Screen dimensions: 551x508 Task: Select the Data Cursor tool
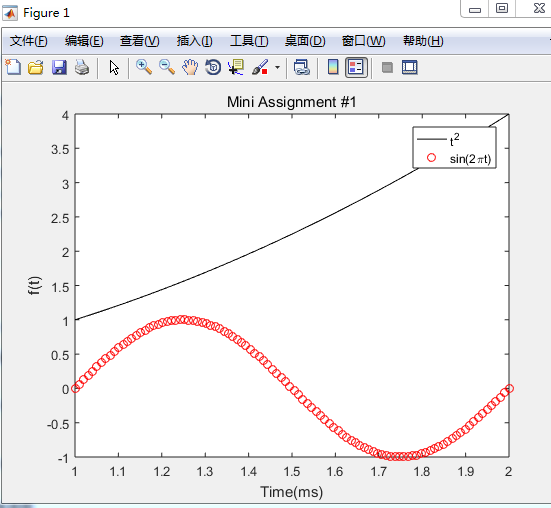click(236, 67)
